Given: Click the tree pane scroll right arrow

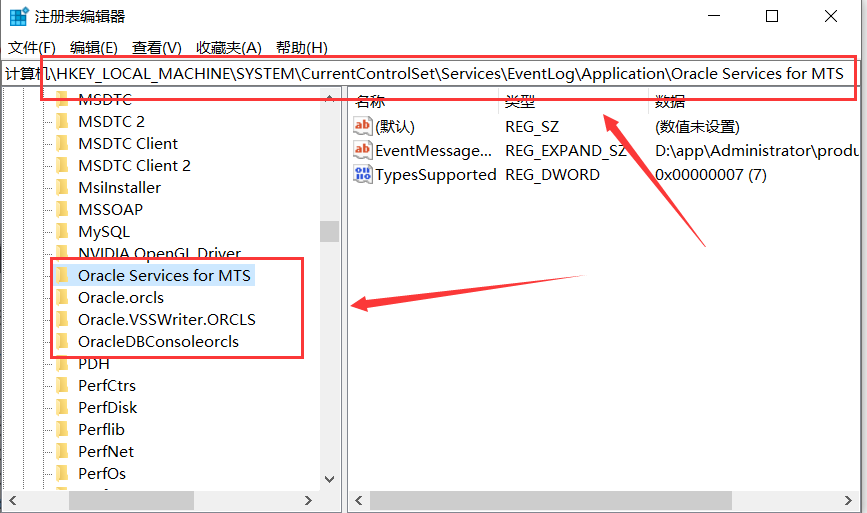Looking at the screenshot, I should (309, 501).
